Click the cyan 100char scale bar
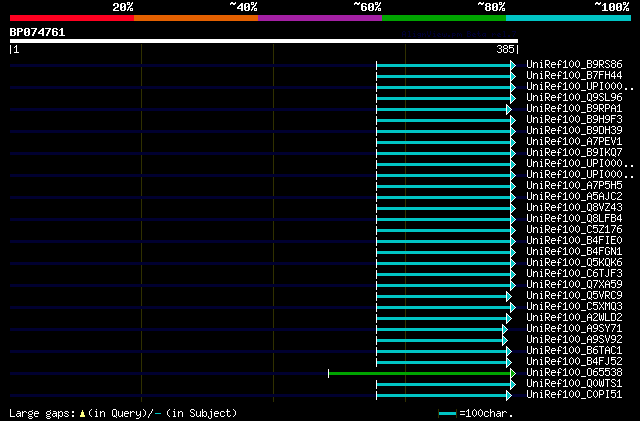 [447, 414]
